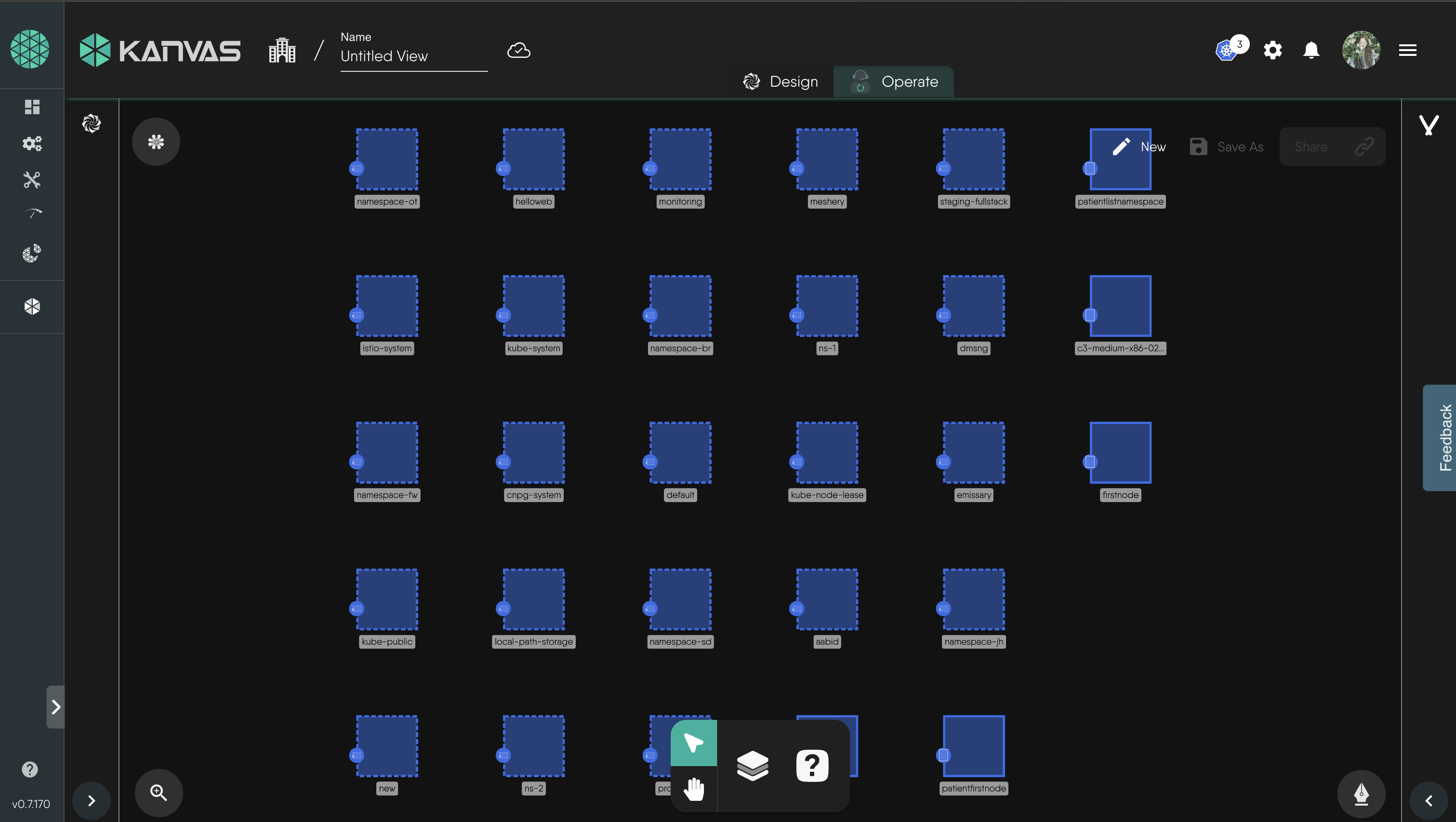Click the Kubernetes contexts icon with badge
The width and height of the screenshot is (1456, 822).
(x=1227, y=50)
